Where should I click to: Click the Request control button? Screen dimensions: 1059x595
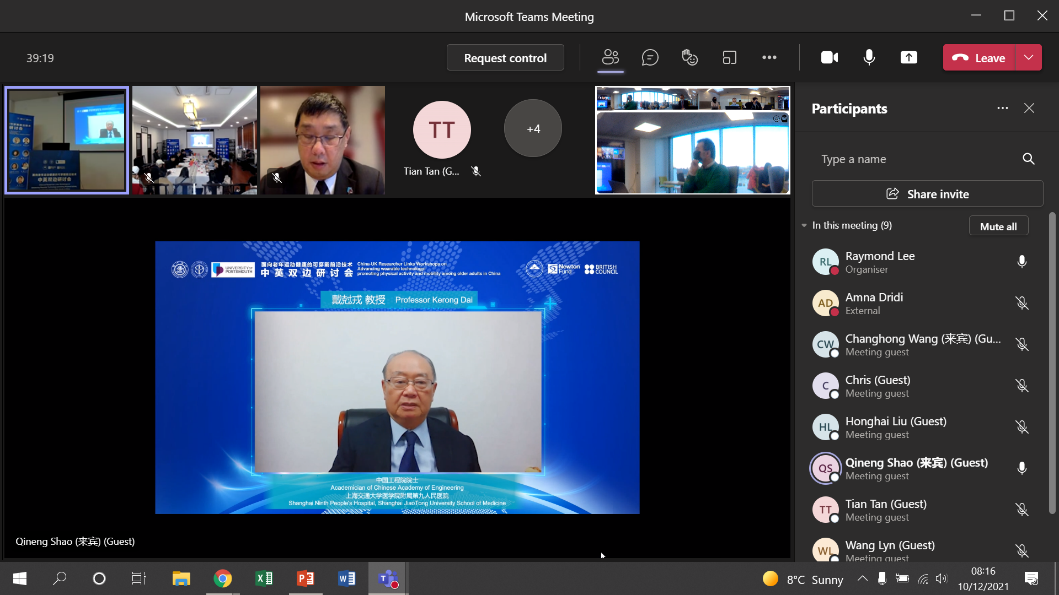point(505,58)
